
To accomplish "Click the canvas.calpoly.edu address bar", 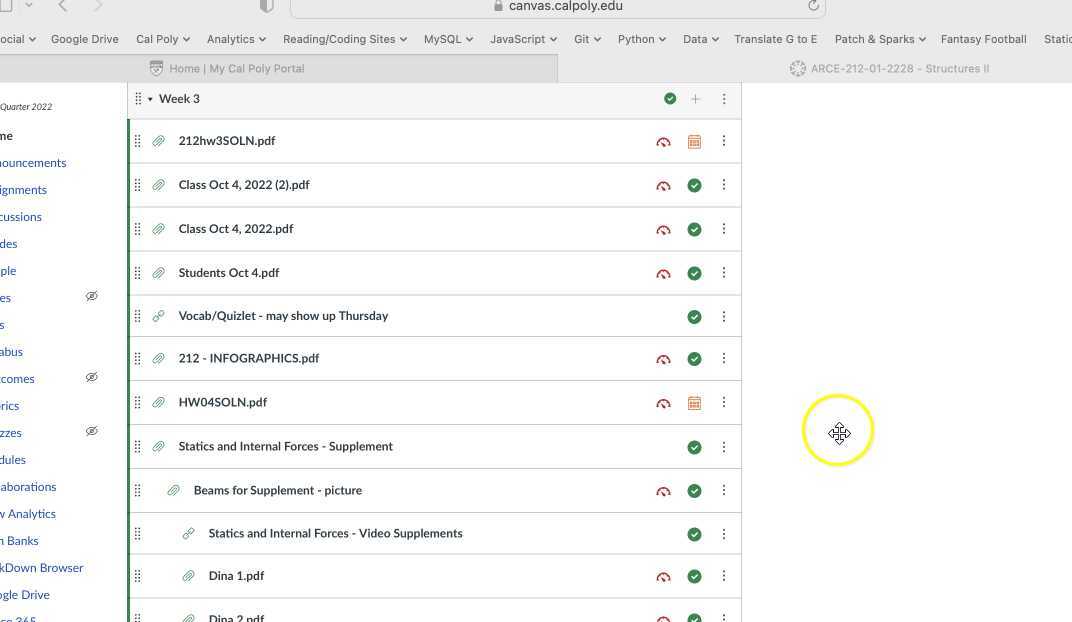I will click(x=565, y=6).
